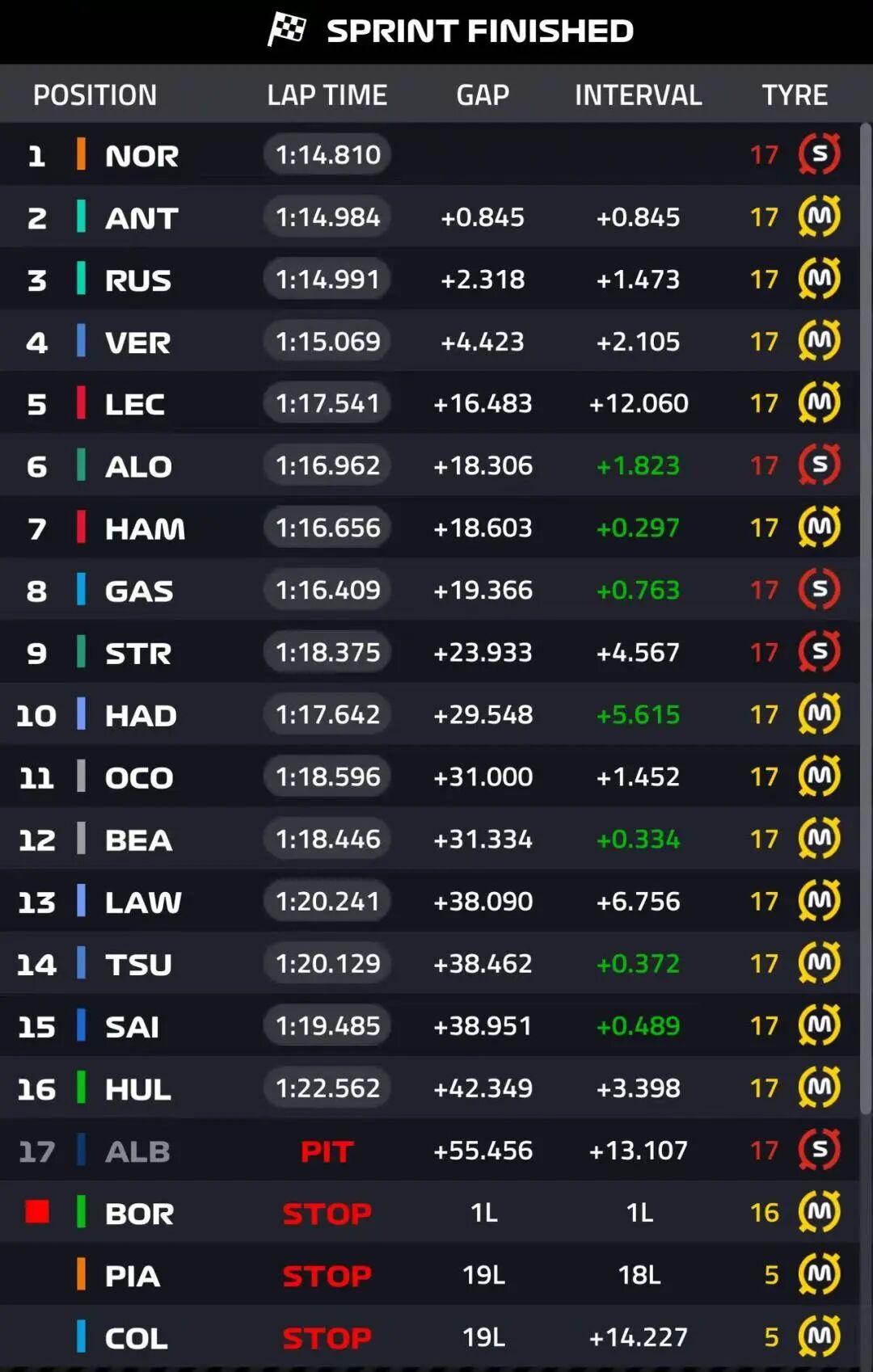Click Leclerc's red team color bar
The height and width of the screenshot is (1372, 873).
(x=81, y=402)
